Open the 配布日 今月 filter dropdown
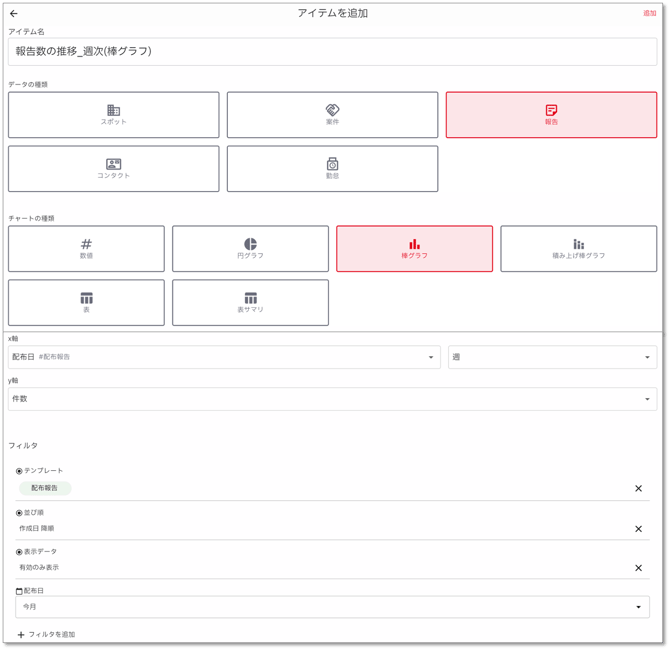Screen dimensions: 670x650 point(332,607)
